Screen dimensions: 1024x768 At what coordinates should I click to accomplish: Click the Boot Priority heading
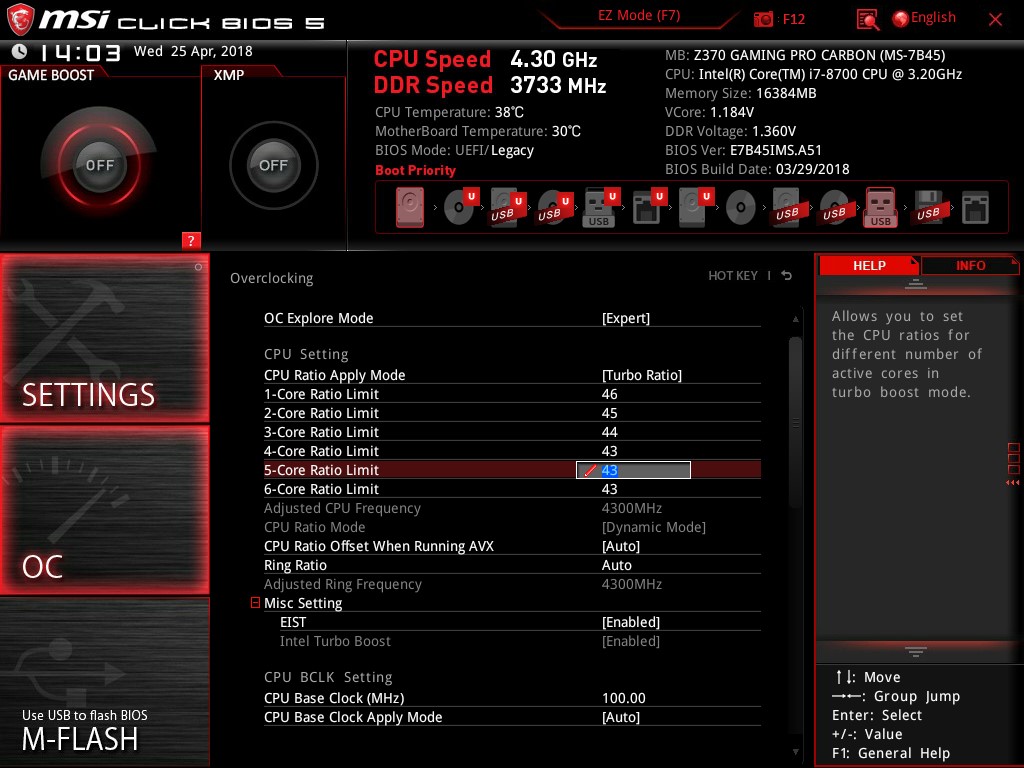[415, 170]
